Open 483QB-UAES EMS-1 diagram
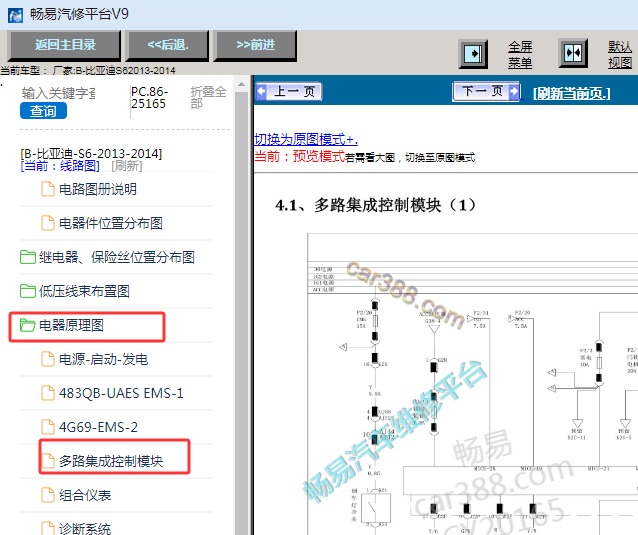638x535 pixels. tap(121, 393)
